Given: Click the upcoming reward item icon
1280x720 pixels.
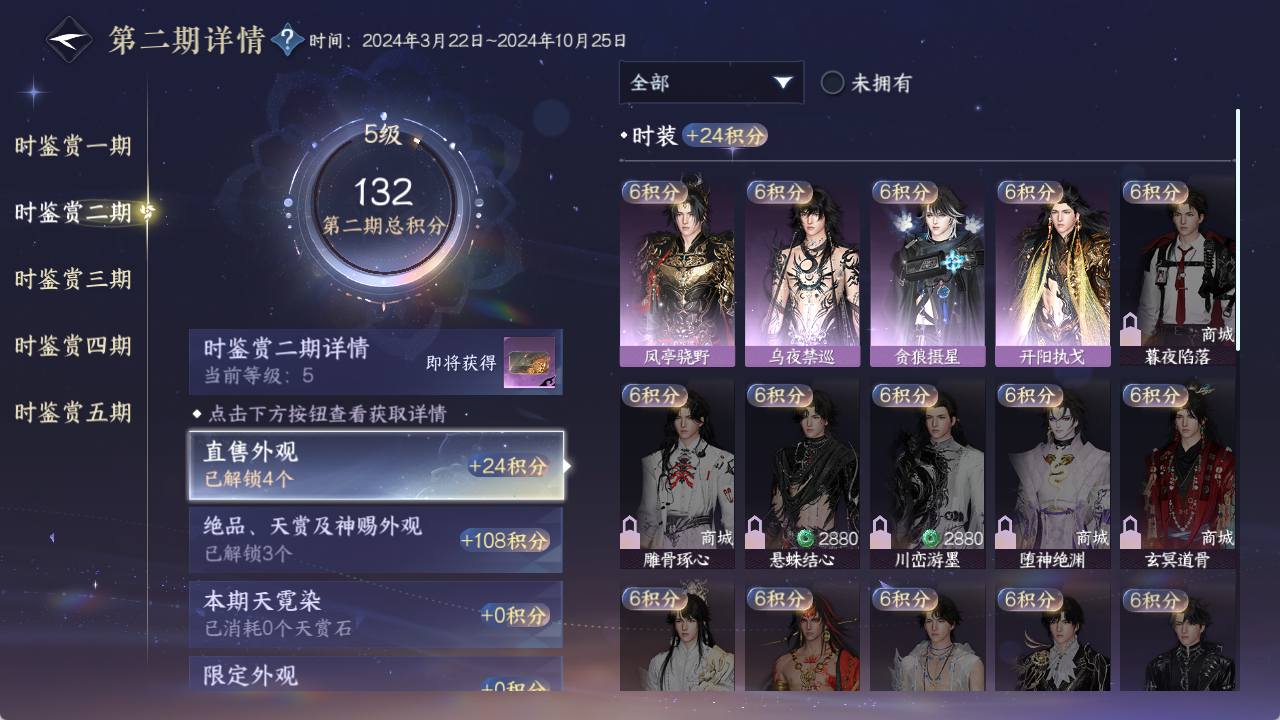Looking at the screenshot, I should (530, 363).
